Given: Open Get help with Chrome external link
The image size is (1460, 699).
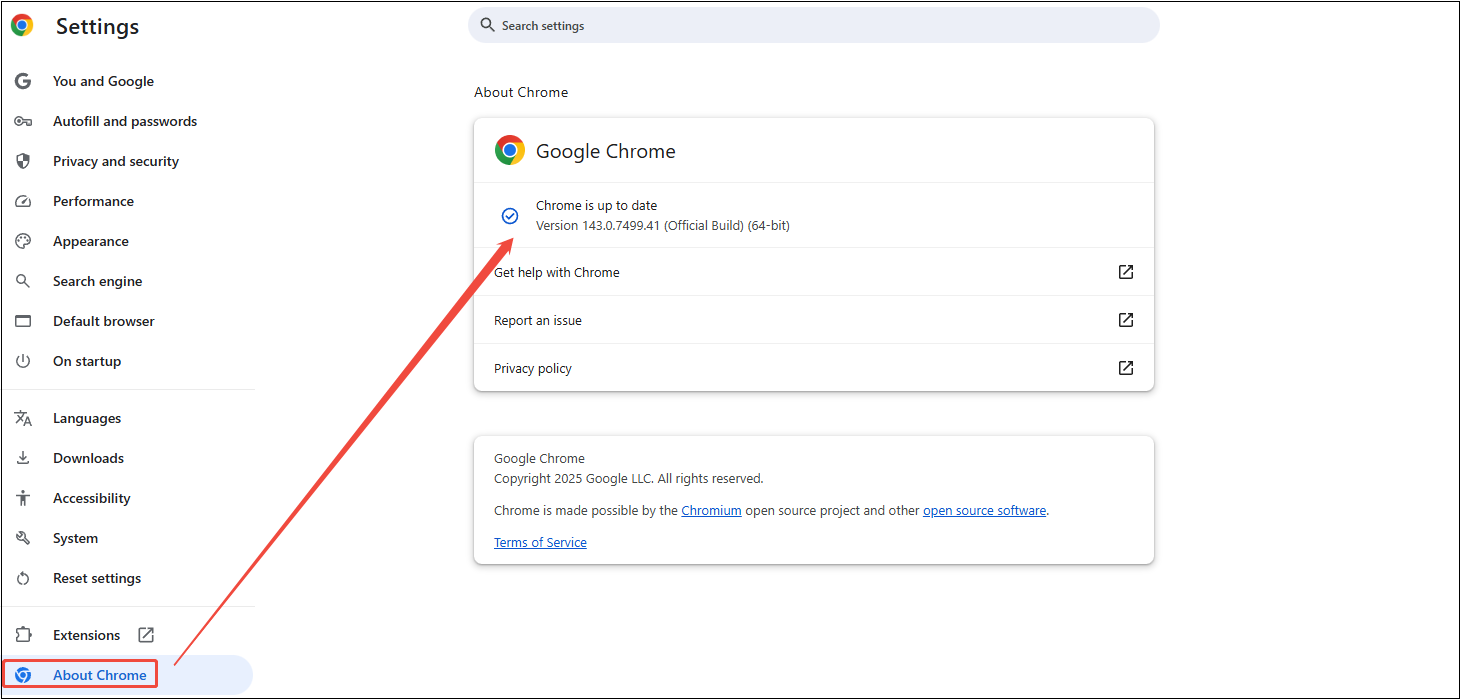Looking at the screenshot, I should (1126, 271).
